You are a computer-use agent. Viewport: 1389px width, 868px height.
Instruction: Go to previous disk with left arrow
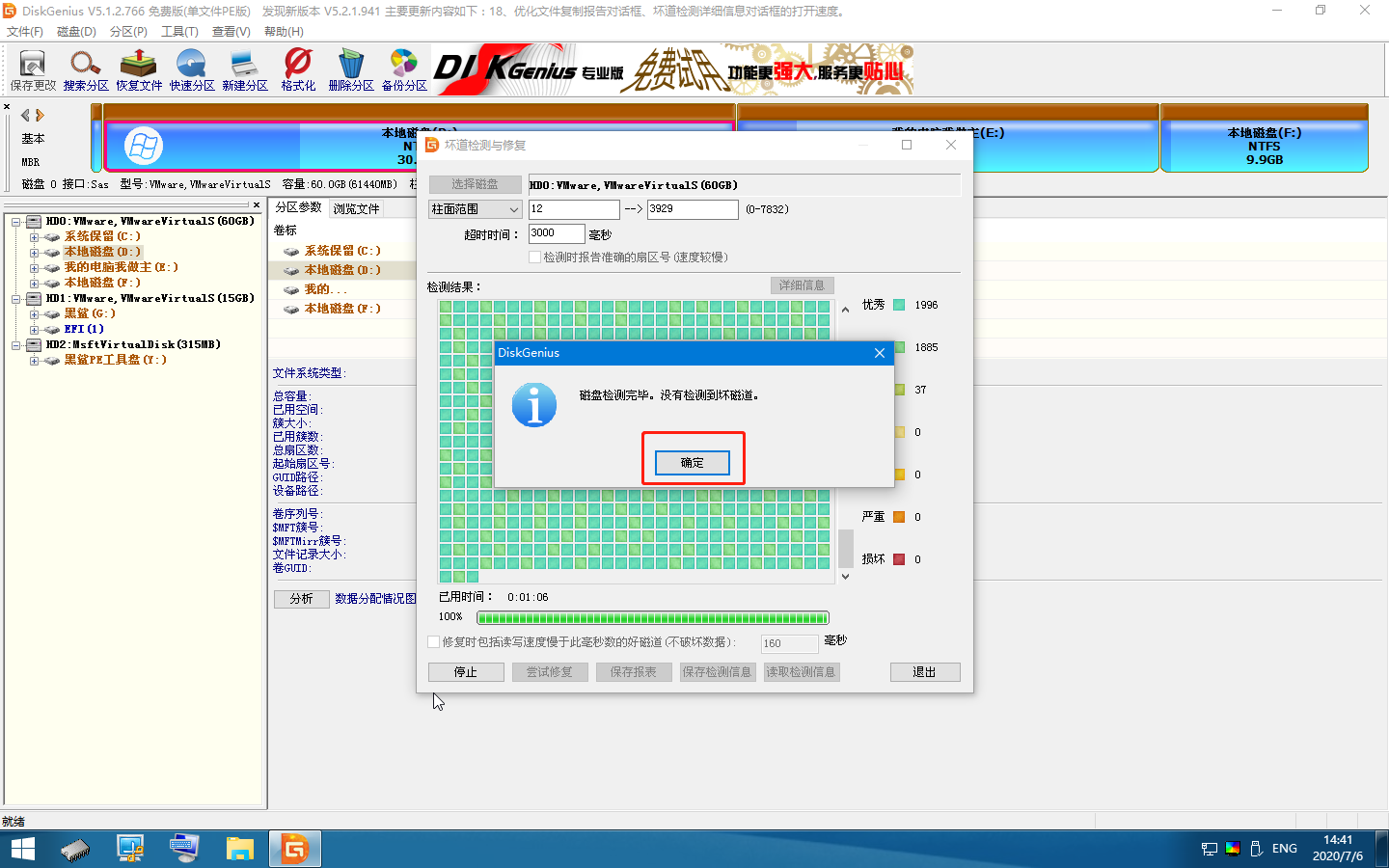tap(25, 115)
